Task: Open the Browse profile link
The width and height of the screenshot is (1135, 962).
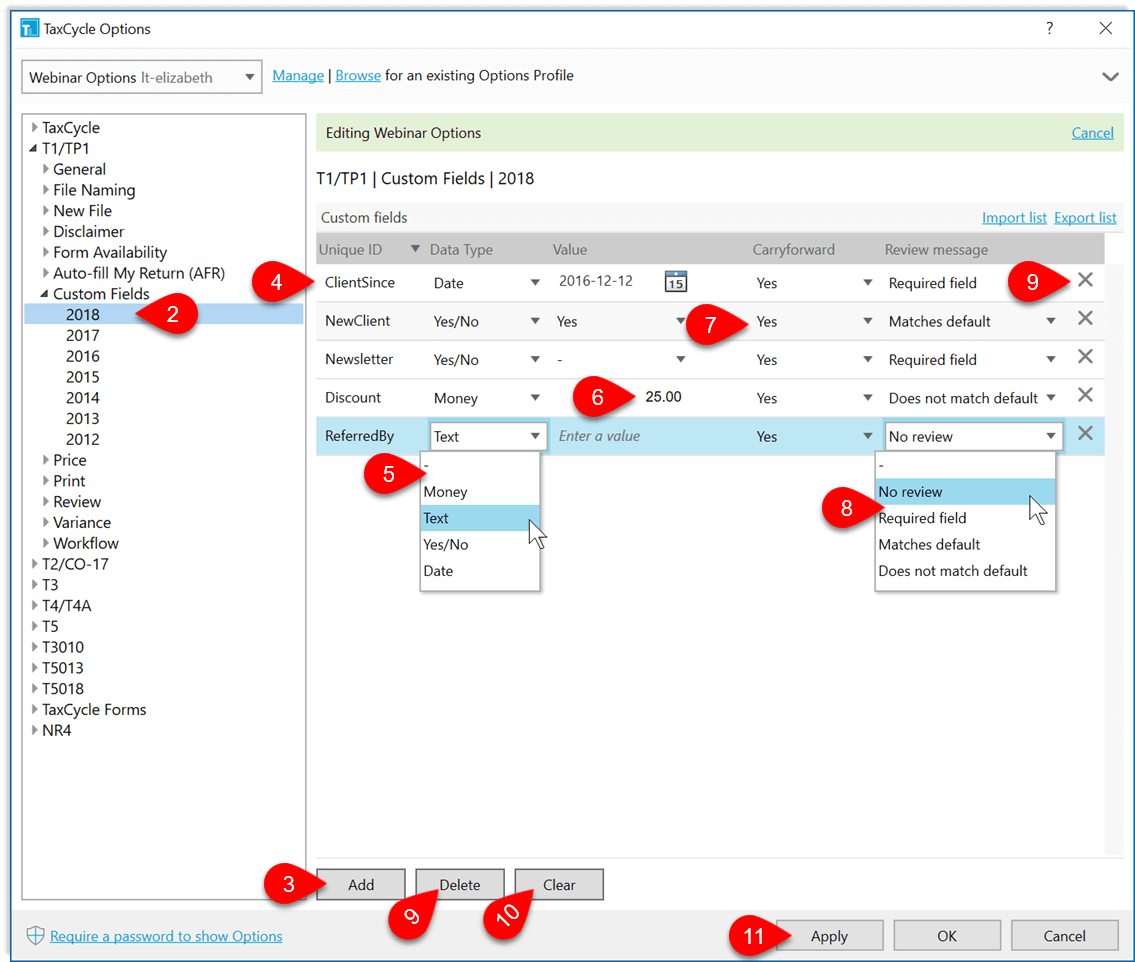Action: 358,75
